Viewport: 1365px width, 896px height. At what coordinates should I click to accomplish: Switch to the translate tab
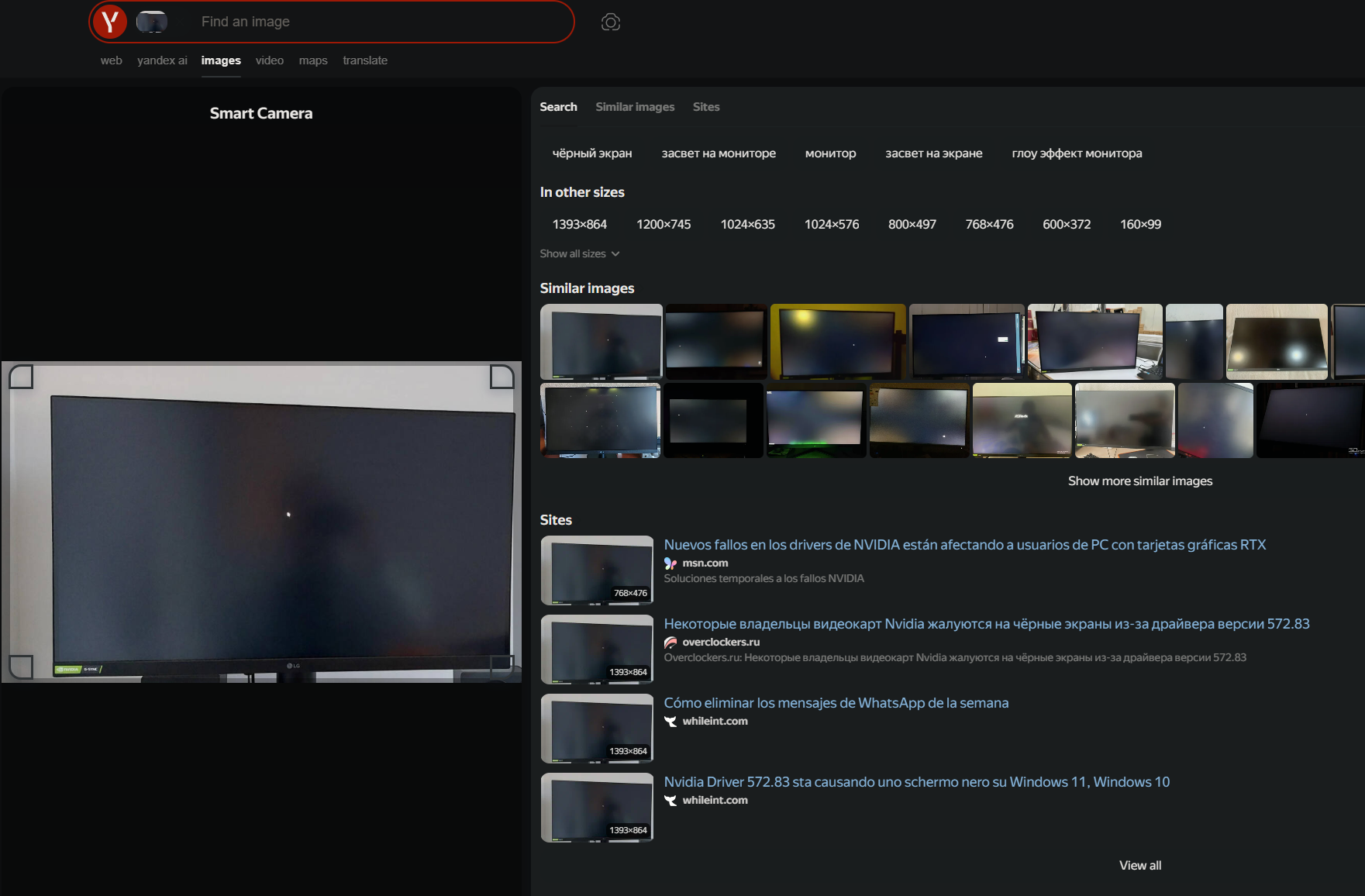tap(365, 60)
